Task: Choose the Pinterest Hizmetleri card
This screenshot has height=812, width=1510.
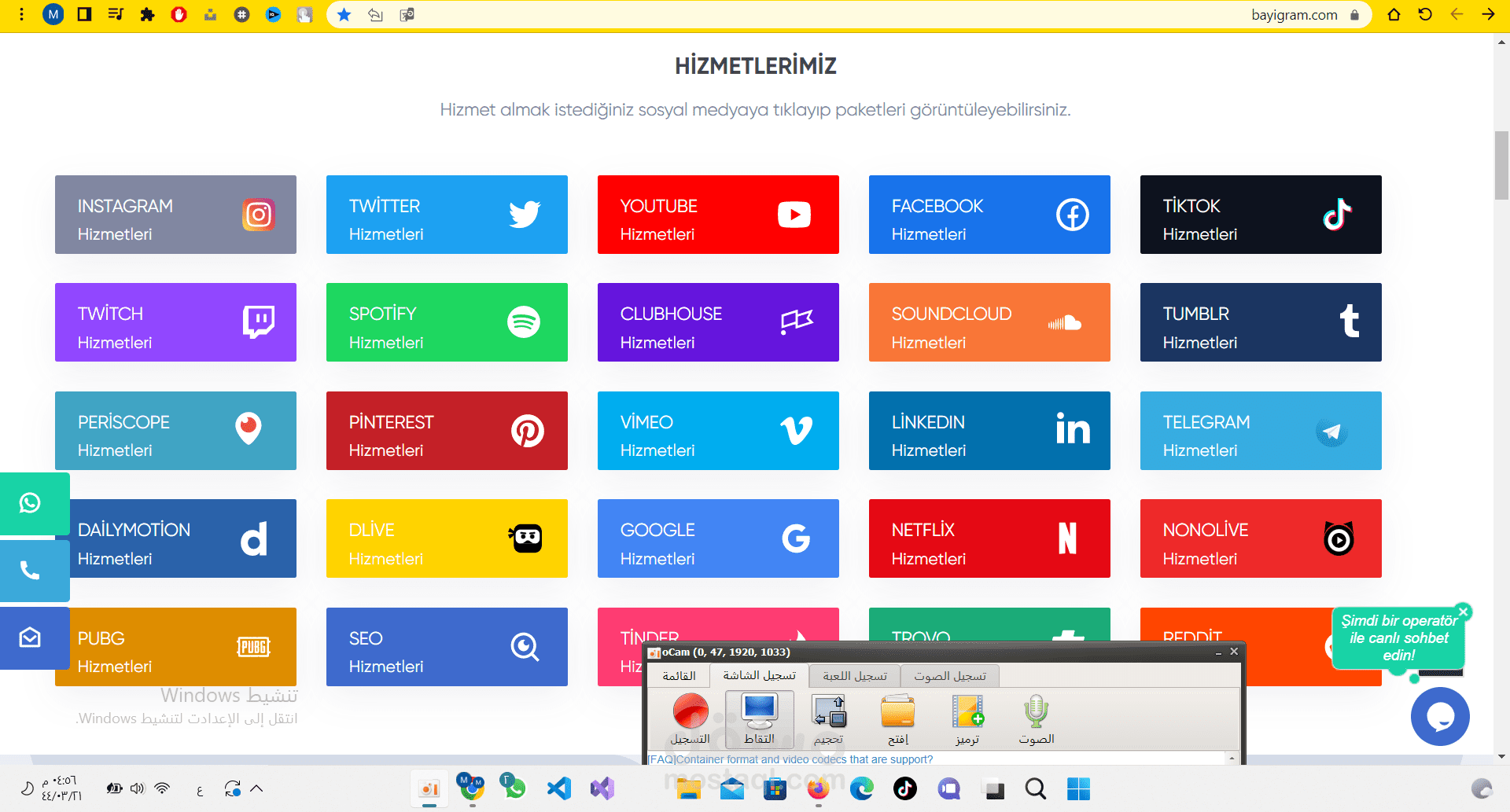Action: coord(447,431)
